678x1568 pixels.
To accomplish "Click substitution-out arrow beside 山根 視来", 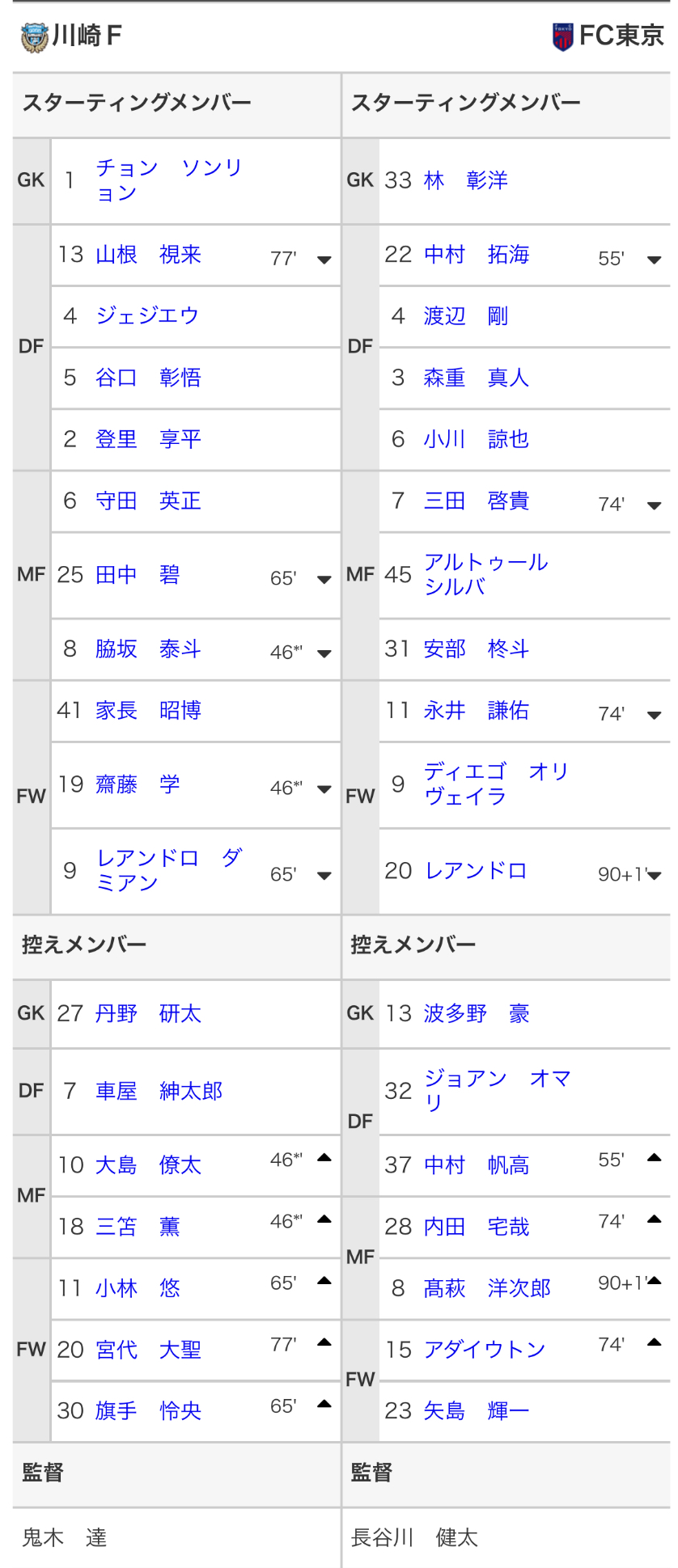I will [x=324, y=260].
